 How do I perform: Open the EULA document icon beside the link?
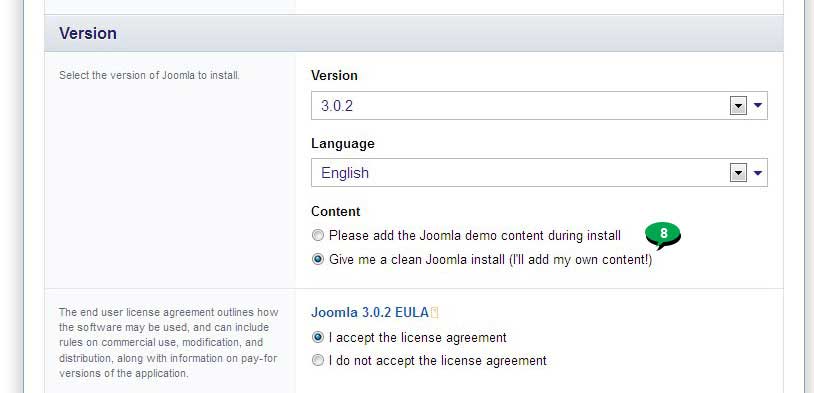435,313
